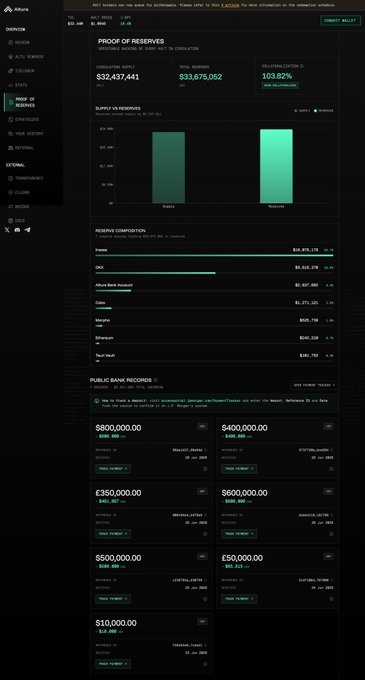
Task: Click Track Payment in the $10,000.00 card
Action: point(113,664)
